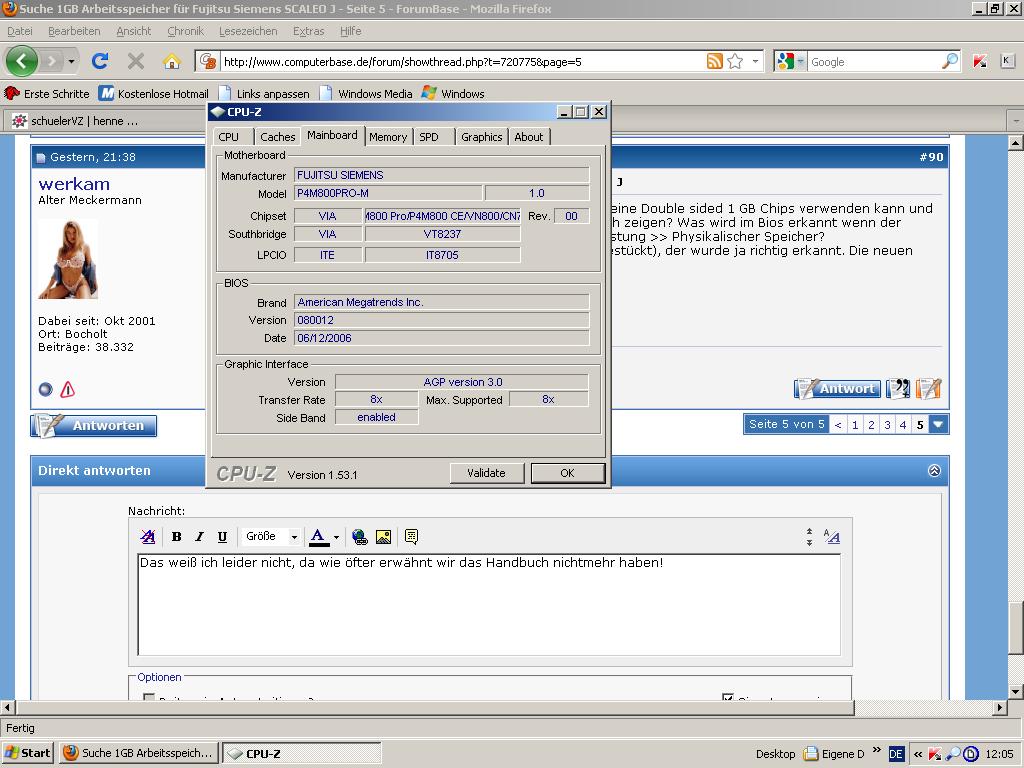Toggle underline formatting in the reply editor
Viewport: 1024px width, 768px height.
pos(222,537)
